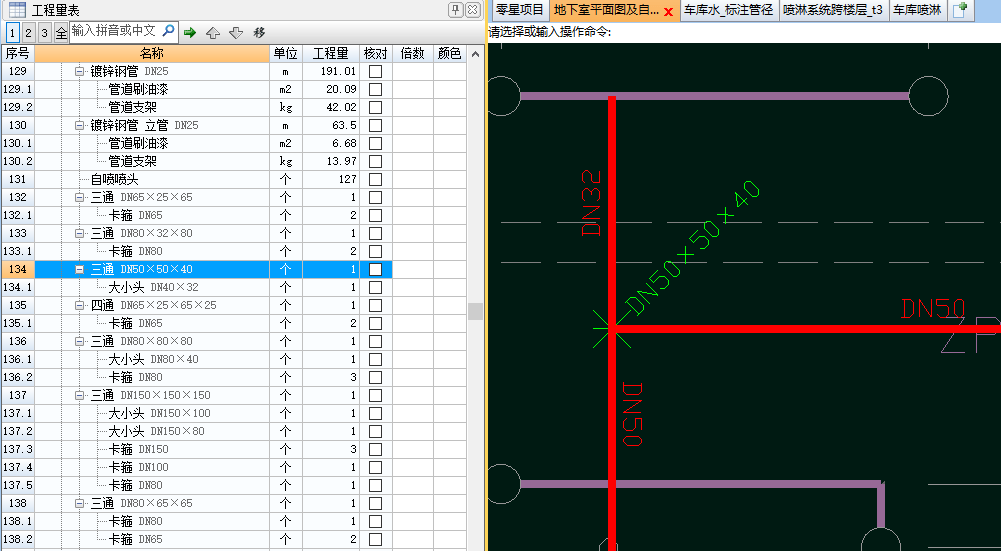The width and height of the screenshot is (1001, 551).
Task: Click the 工程量 column header
Action: point(330,53)
